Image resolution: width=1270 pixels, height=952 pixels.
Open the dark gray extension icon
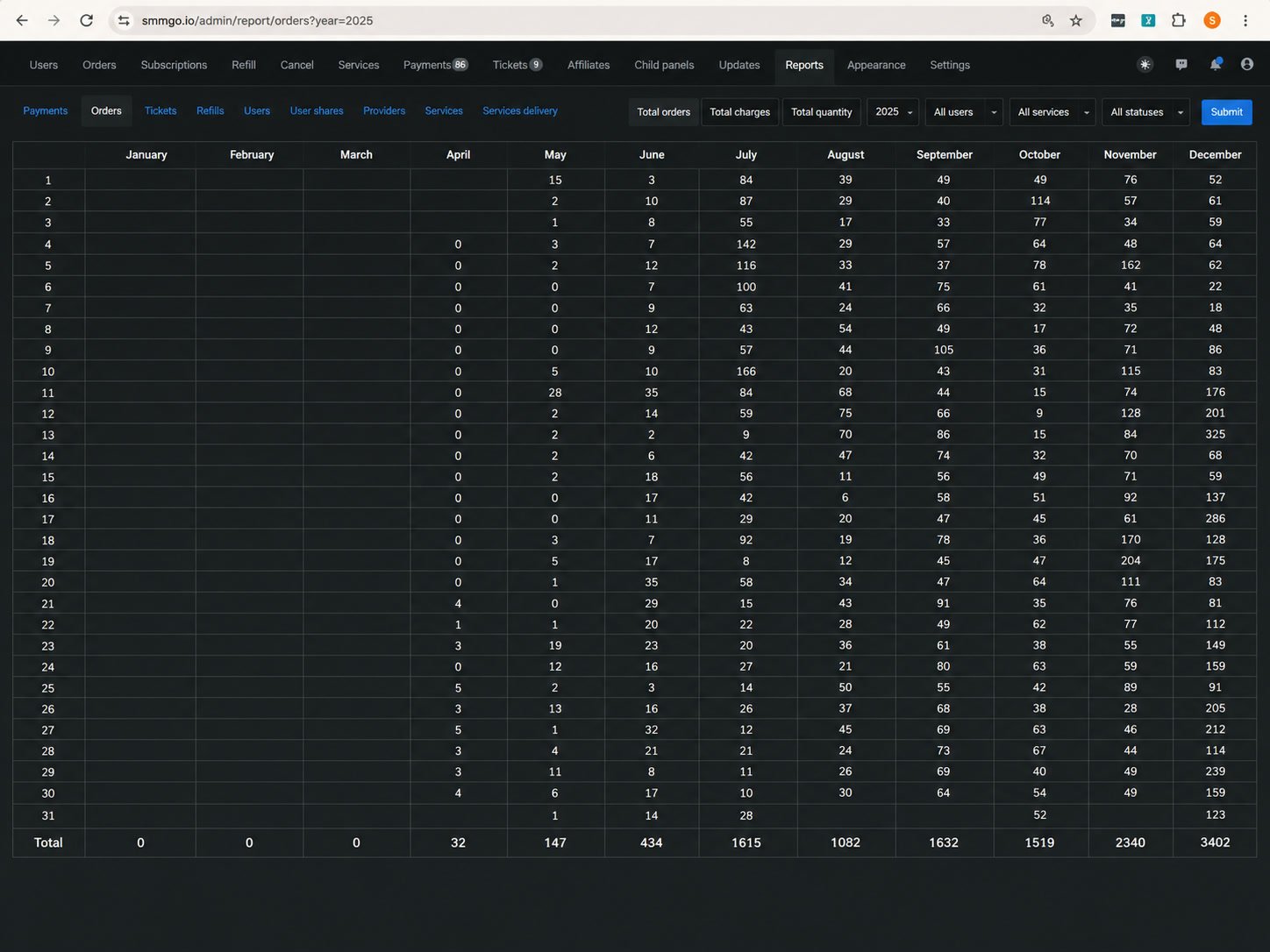coord(1118,20)
